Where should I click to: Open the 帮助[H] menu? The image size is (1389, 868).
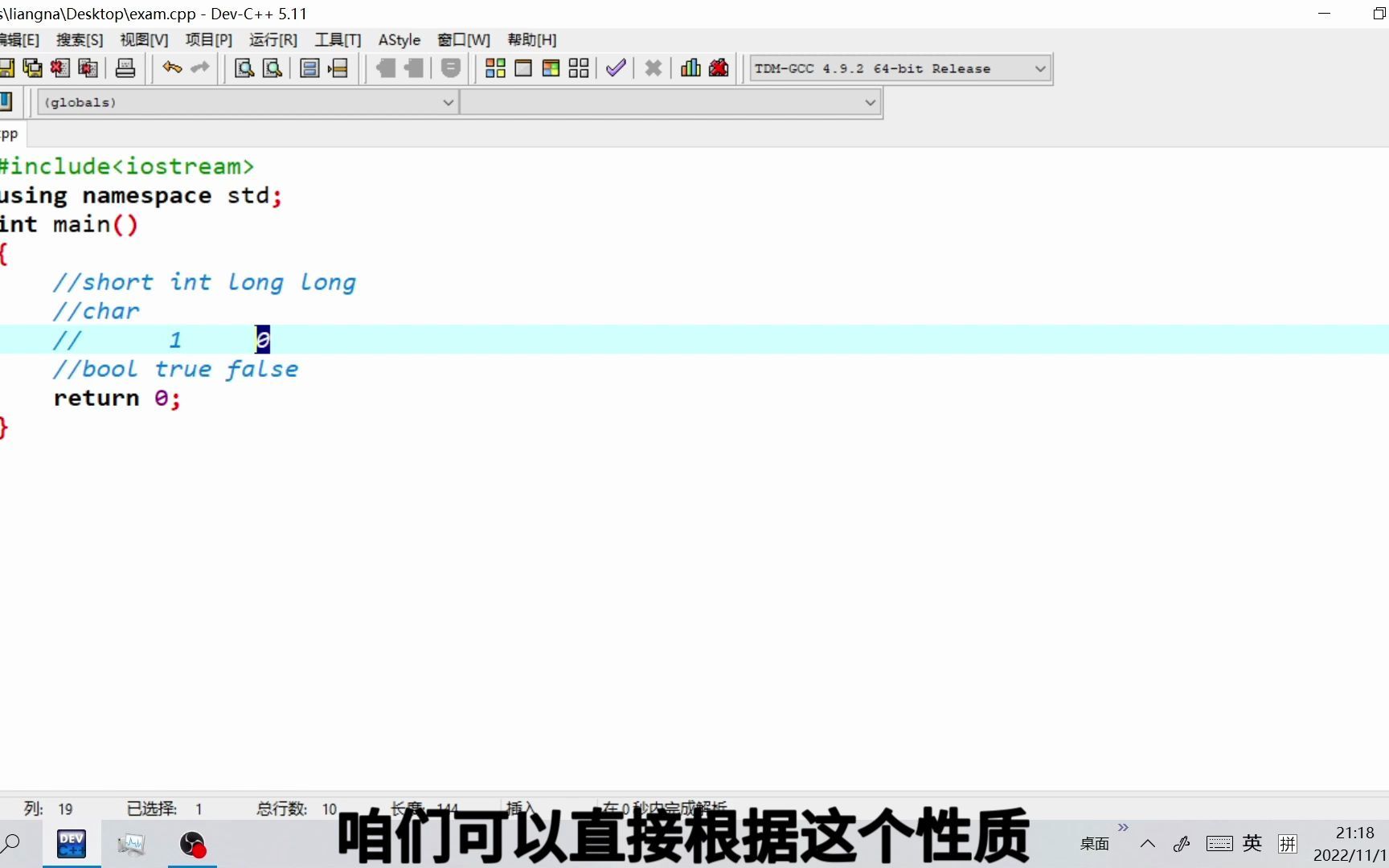click(532, 40)
